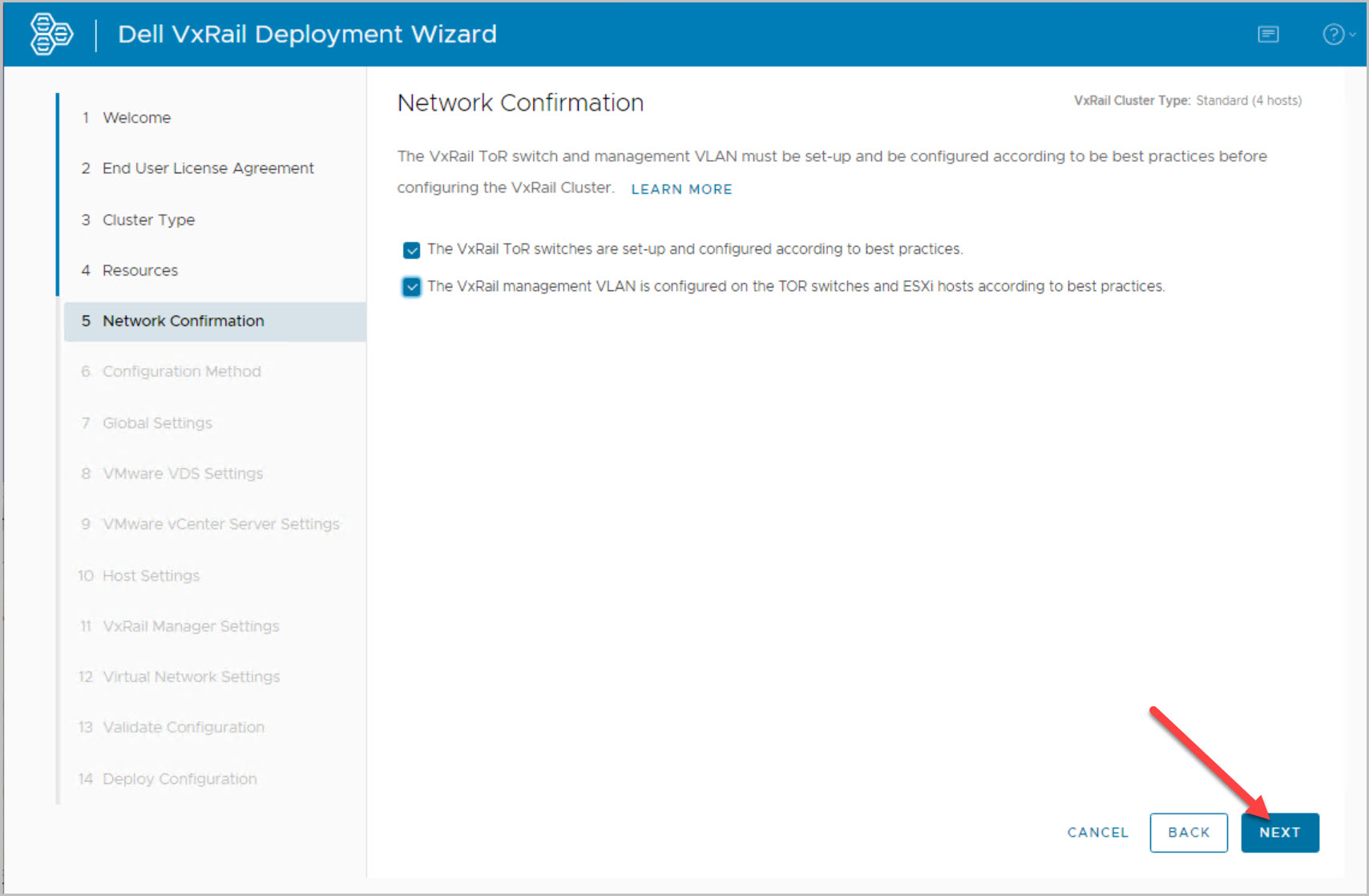Cancel the deployment wizard
1369x896 pixels.
[1097, 833]
